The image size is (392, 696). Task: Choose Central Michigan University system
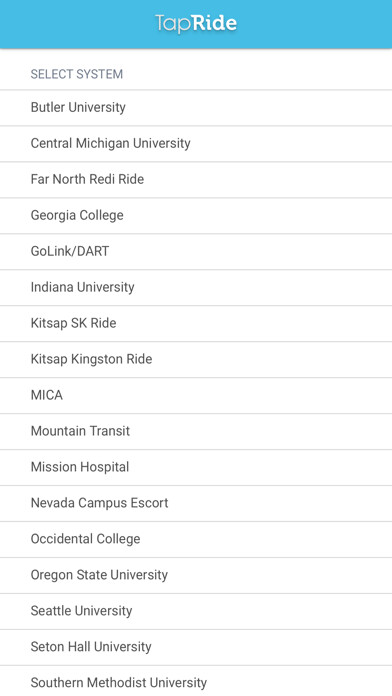pyautogui.click(x=196, y=144)
